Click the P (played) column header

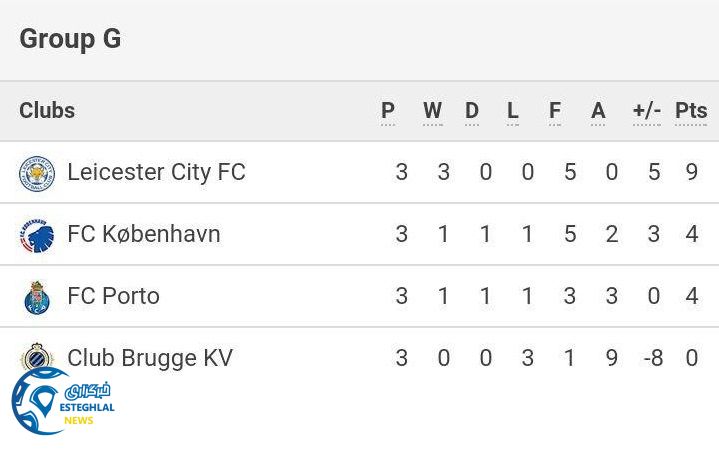[x=388, y=111]
